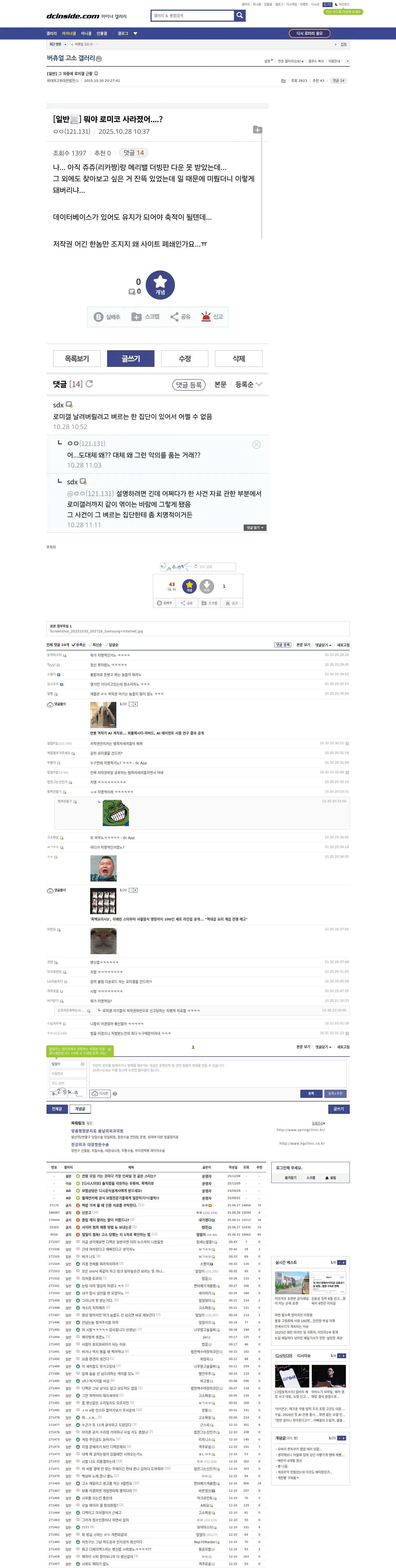Open the 인물갤 nav menu
The width and height of the screenshot is (396, 1568).
coord(102,33)
